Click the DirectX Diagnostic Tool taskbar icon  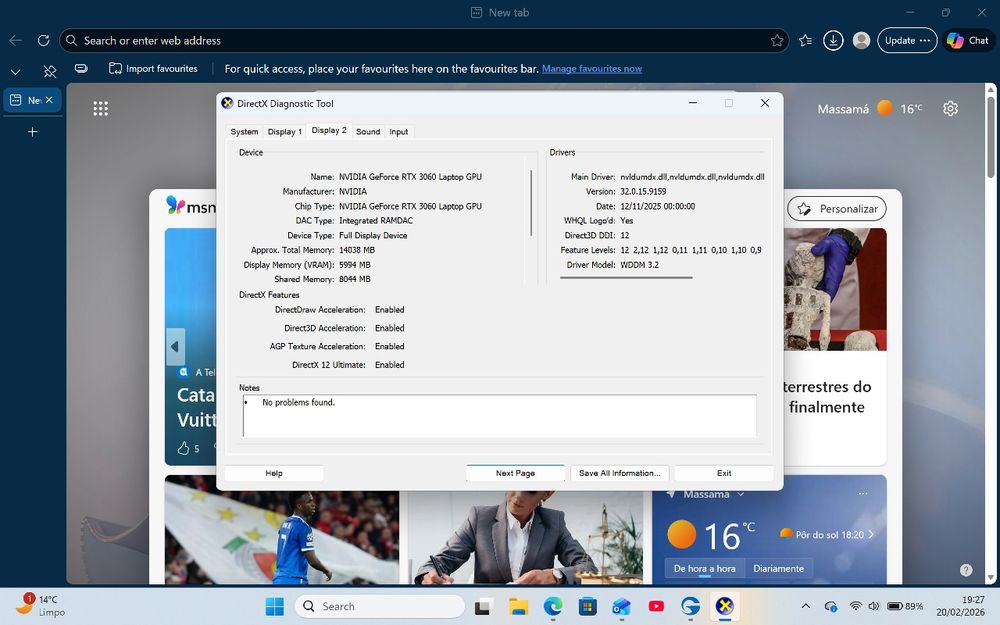724,606
